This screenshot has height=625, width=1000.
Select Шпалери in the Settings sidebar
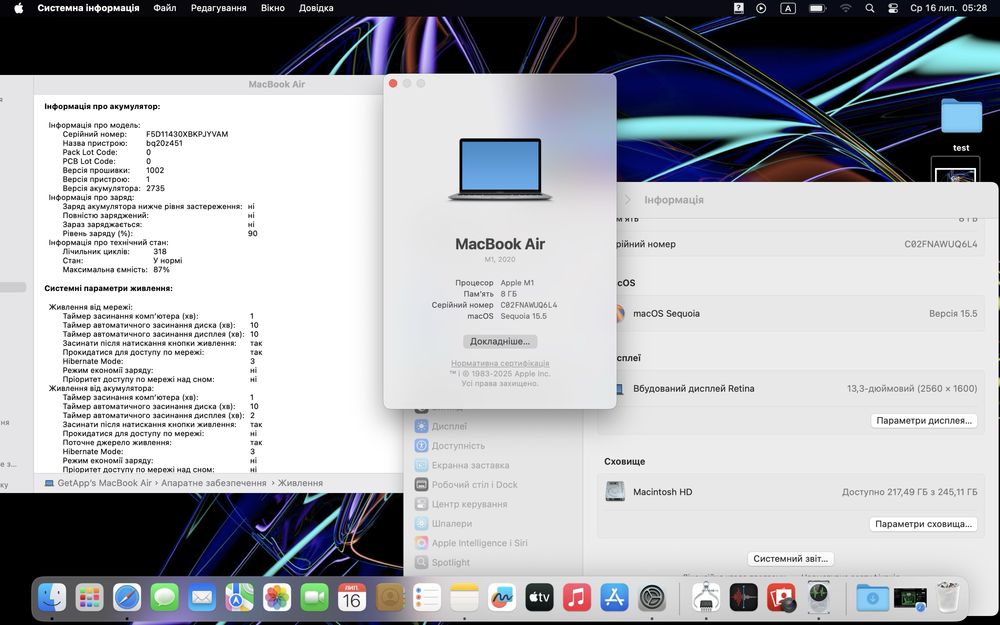pyautogui.click(x=444, y=524)
